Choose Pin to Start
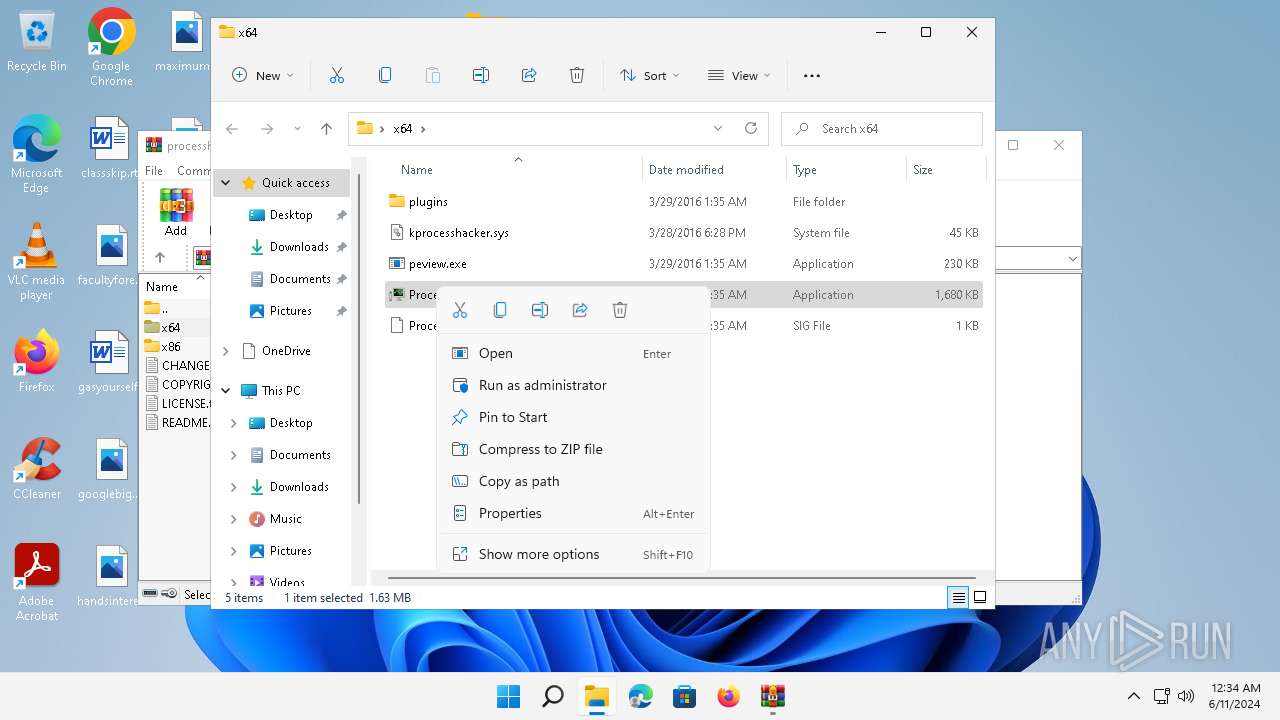 (x=573, y=417)
